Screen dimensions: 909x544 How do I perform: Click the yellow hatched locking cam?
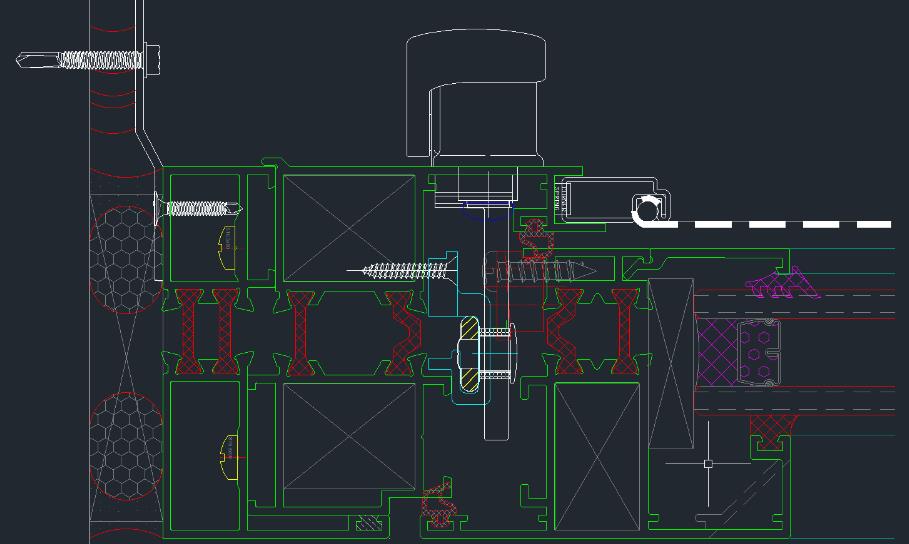pyautogui.click(x=468, y=355)
